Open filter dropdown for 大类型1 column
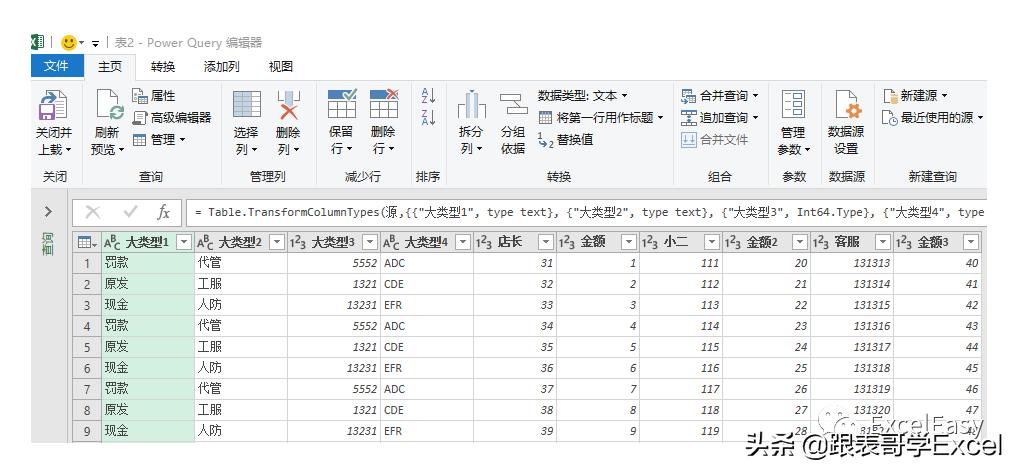Image resolution: width=1016 pixels, height=472 pixels. [x=185, y=242]
